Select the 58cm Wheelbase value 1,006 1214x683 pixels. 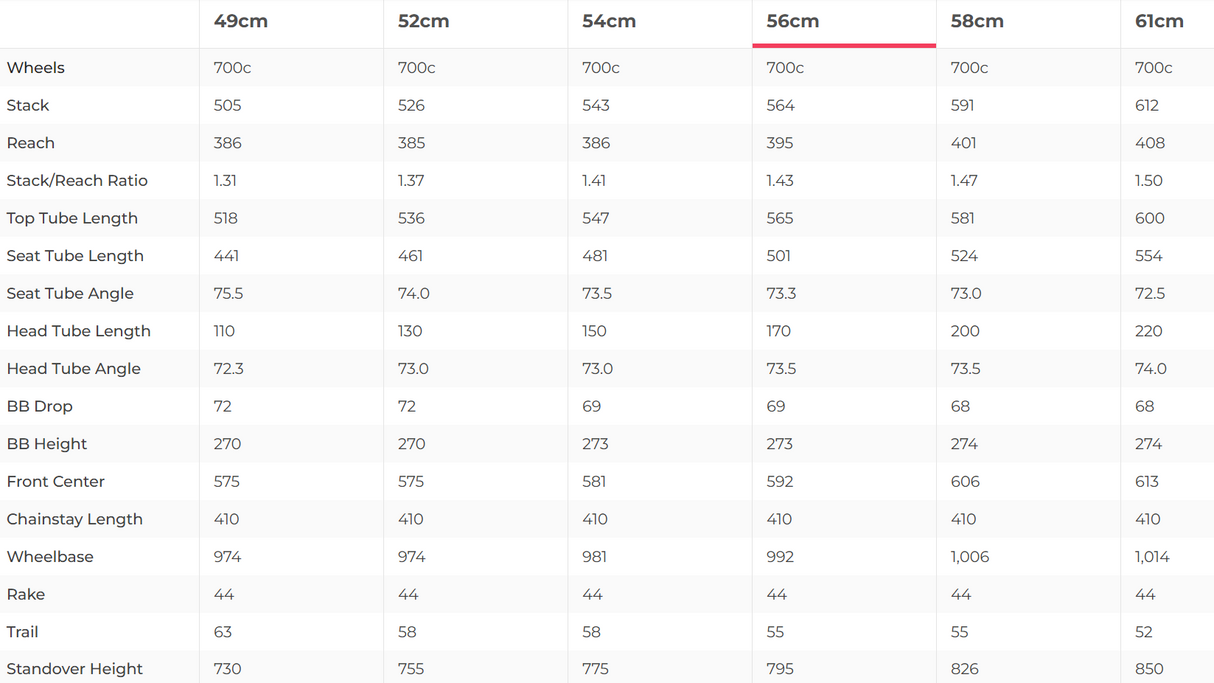970,557
